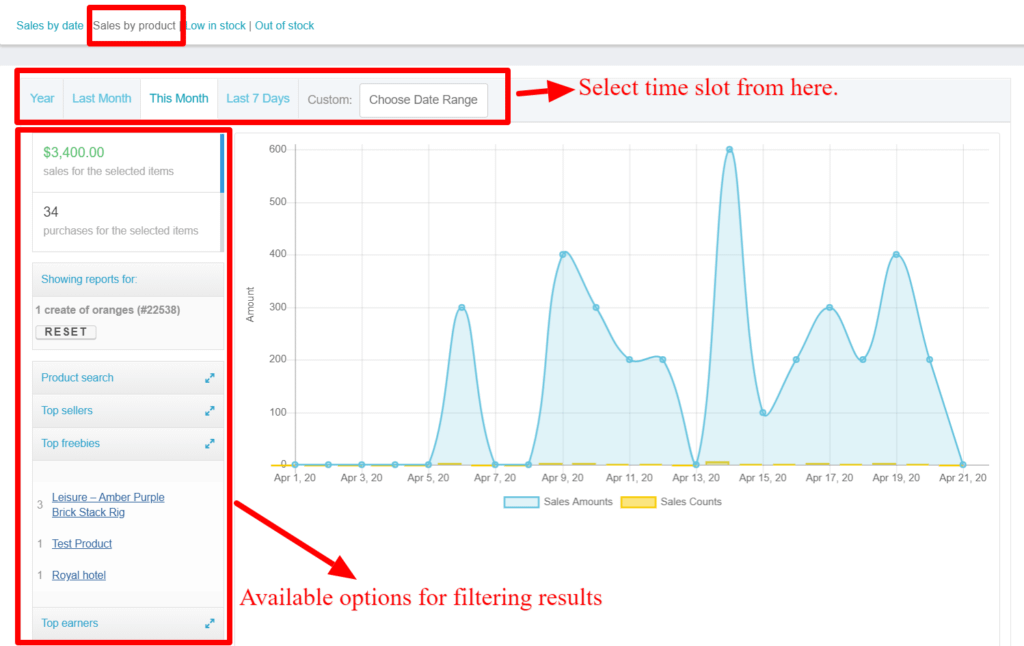1024x646 pixels.
Task: Expand the Product search panel arrow icon
Action: pyautogui.click(x=210, y=378)
